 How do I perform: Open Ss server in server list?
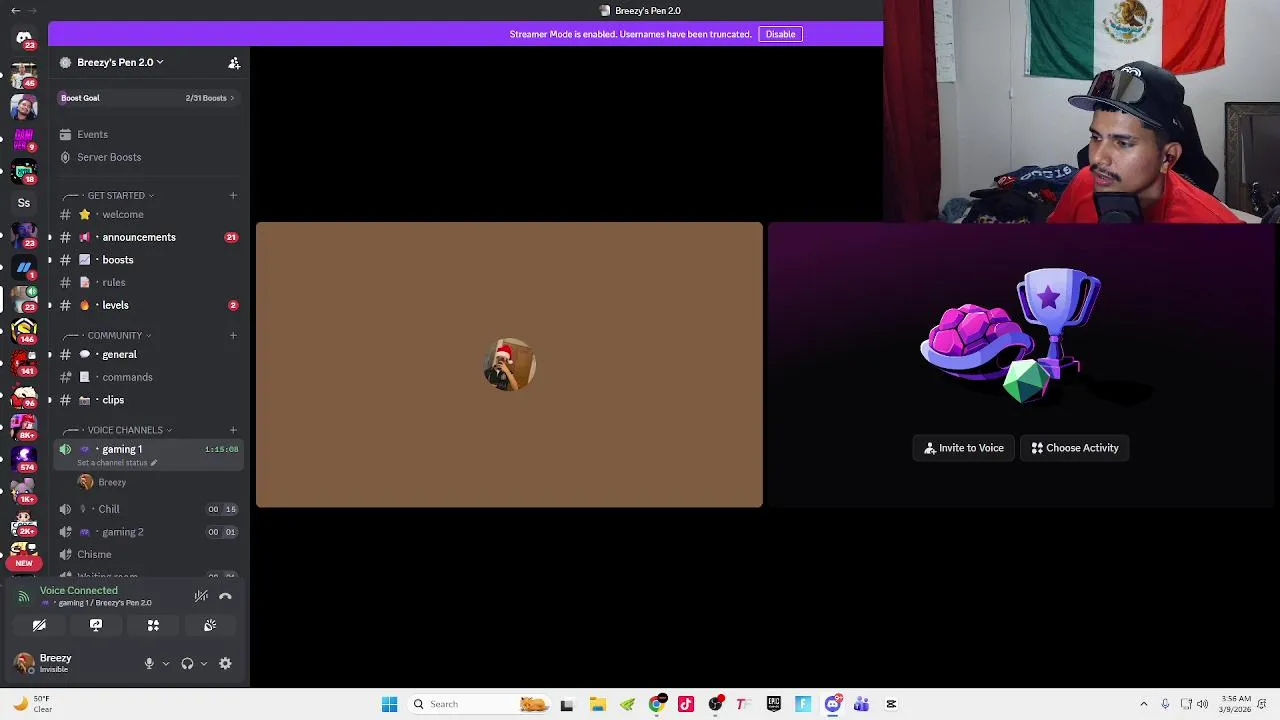click(24, 203)
